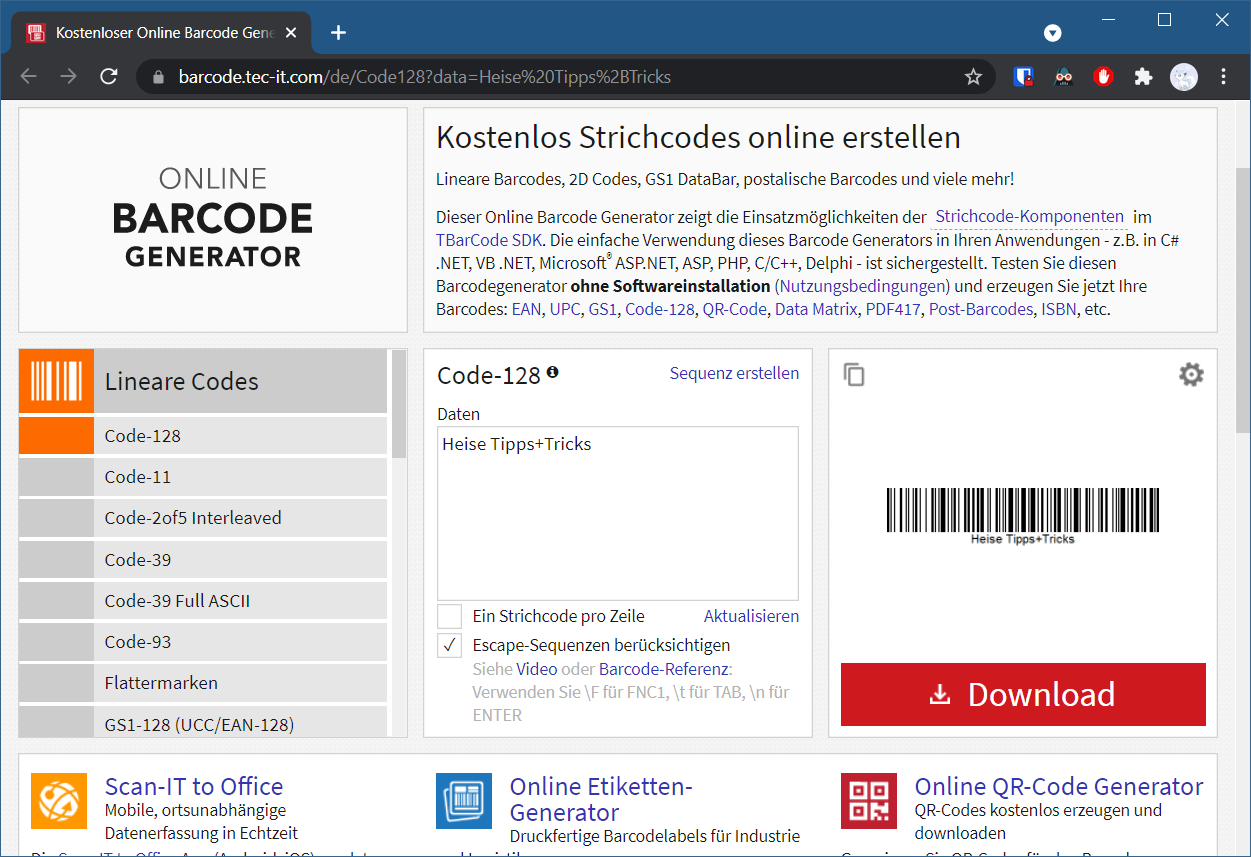Viewport: 1251px width, 857px height.
Task: Open the Strichcode-Komponenten link
Action: 1030,216
